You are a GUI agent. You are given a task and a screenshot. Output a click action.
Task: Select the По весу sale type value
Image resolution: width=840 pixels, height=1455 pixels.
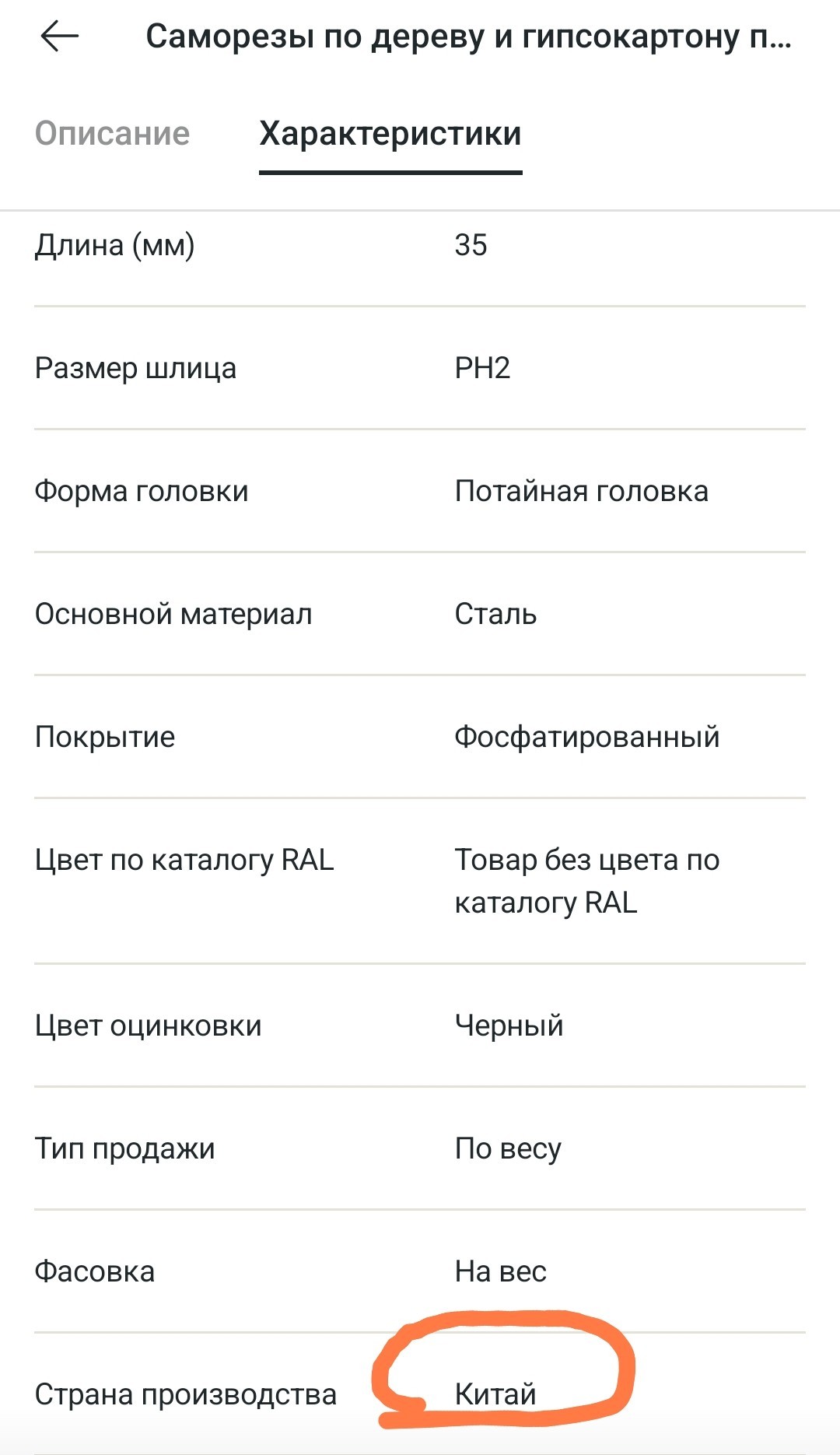pyautogui.click(x=508, y=1149)
